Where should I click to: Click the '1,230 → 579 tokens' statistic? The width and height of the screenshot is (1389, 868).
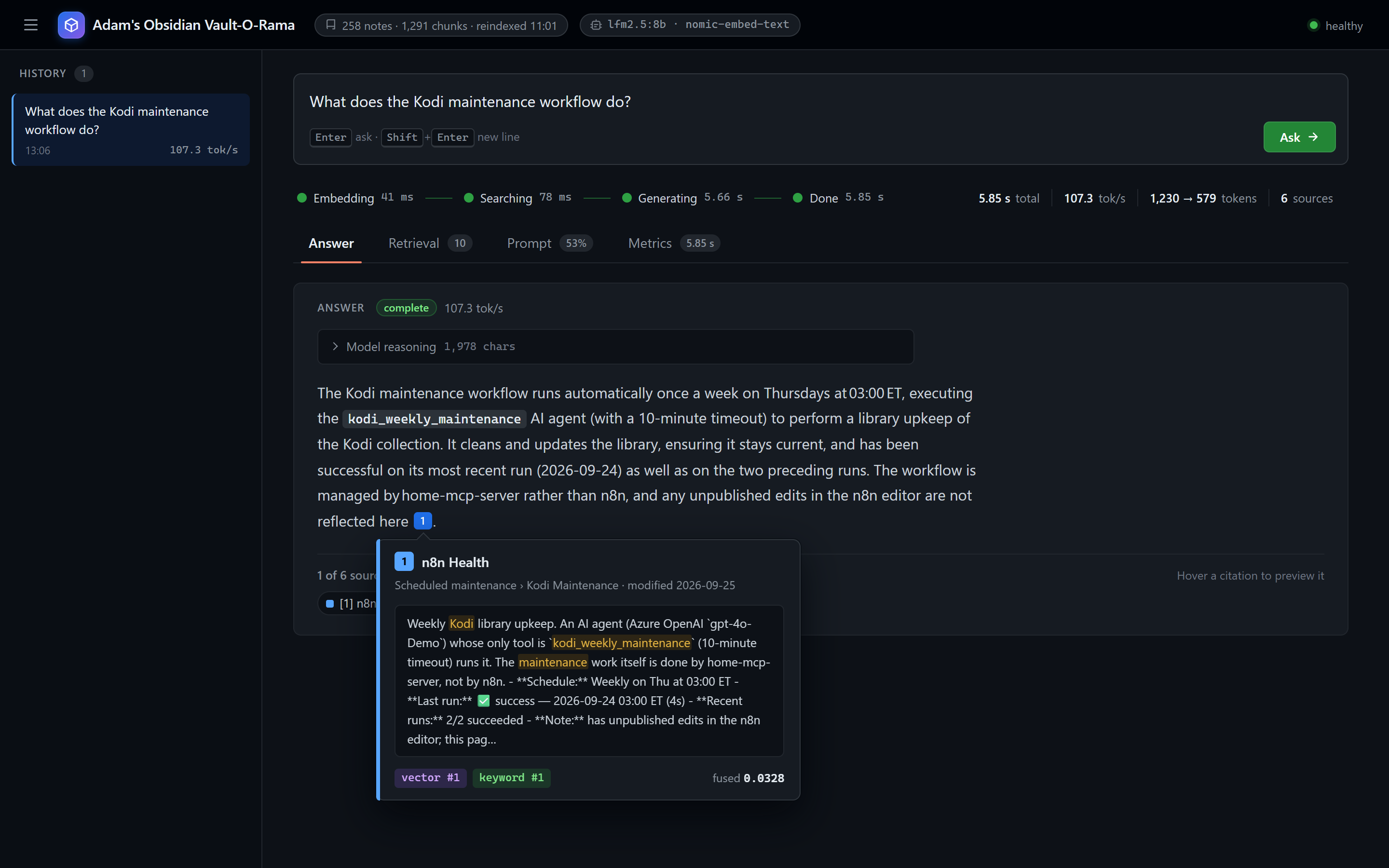(x=1203, y=198)
